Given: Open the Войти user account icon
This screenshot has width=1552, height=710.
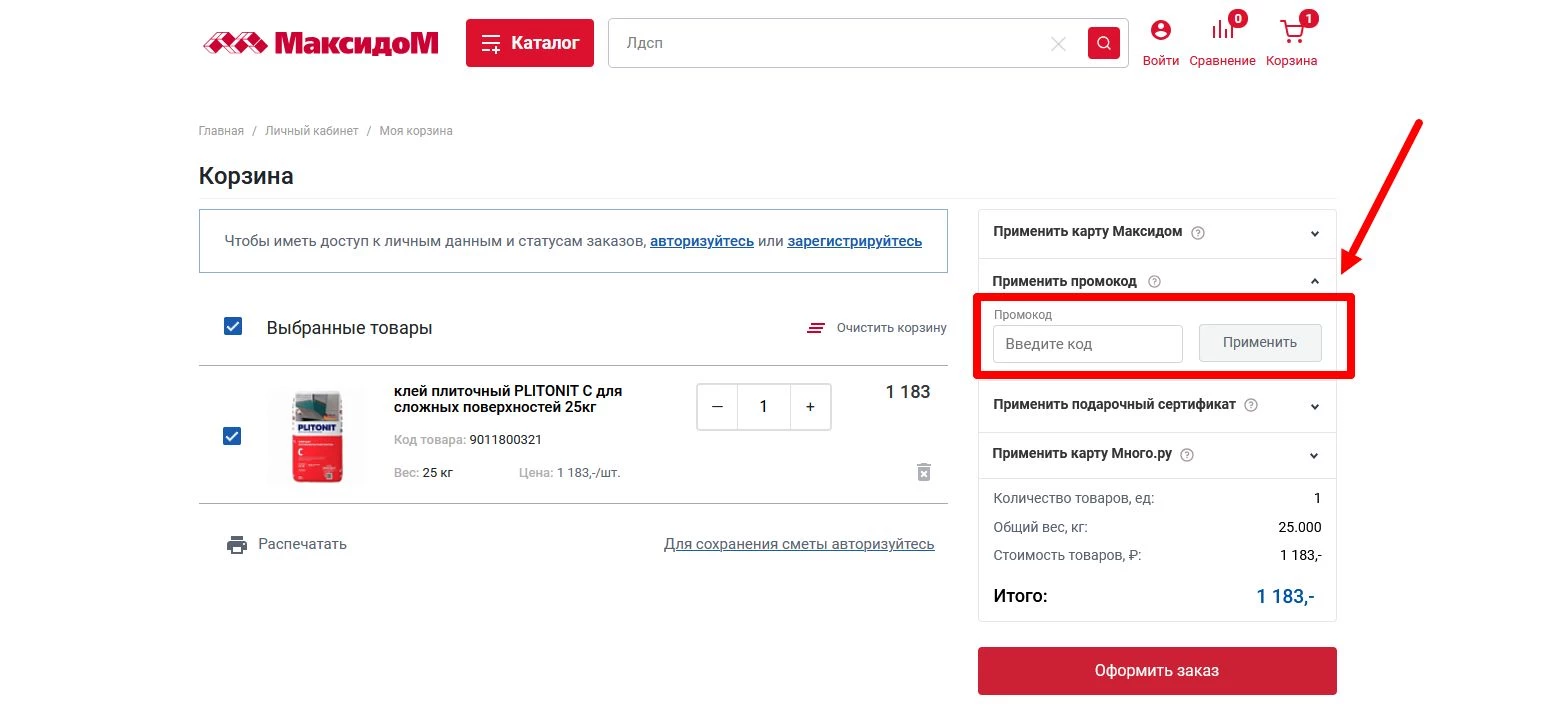Looking at the screenshot, I should pyautogui.click(x=1160, y=31).
